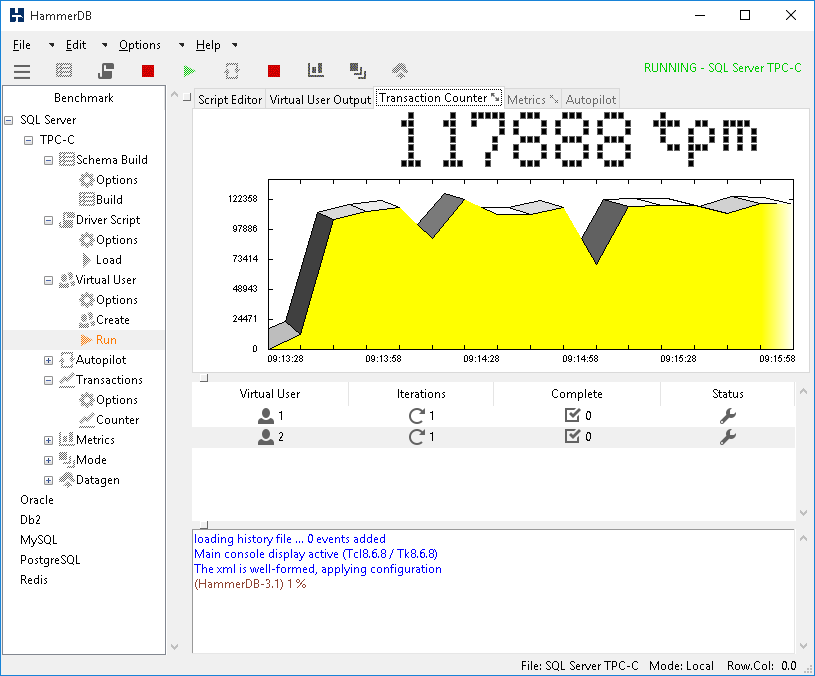The width and height of the screenshot is (815, 676).
Task: Select the Virtual User Options gear item
Action: tap(109, 300)
